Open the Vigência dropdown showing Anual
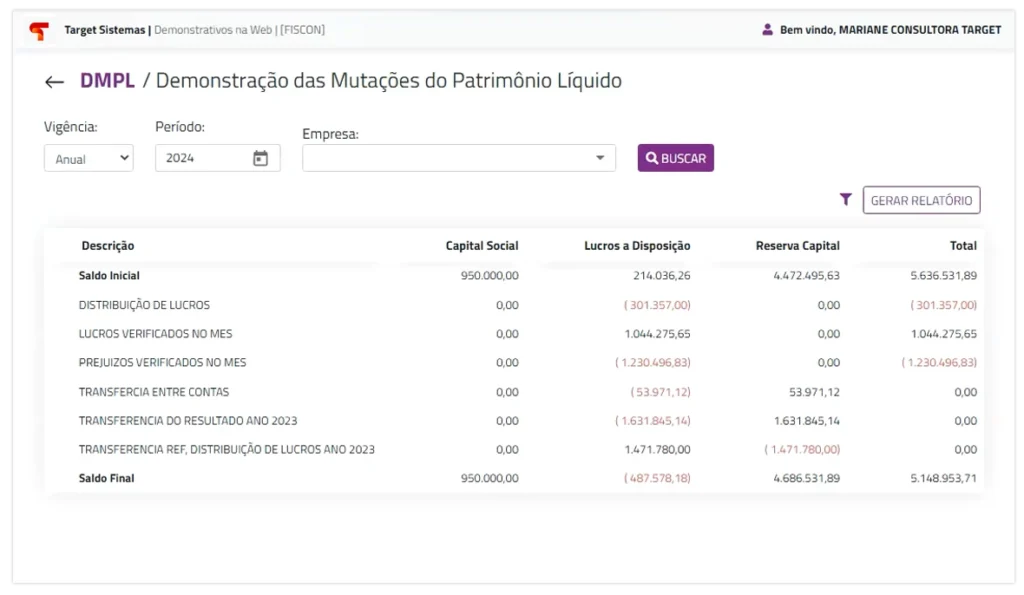 (88, 157)
